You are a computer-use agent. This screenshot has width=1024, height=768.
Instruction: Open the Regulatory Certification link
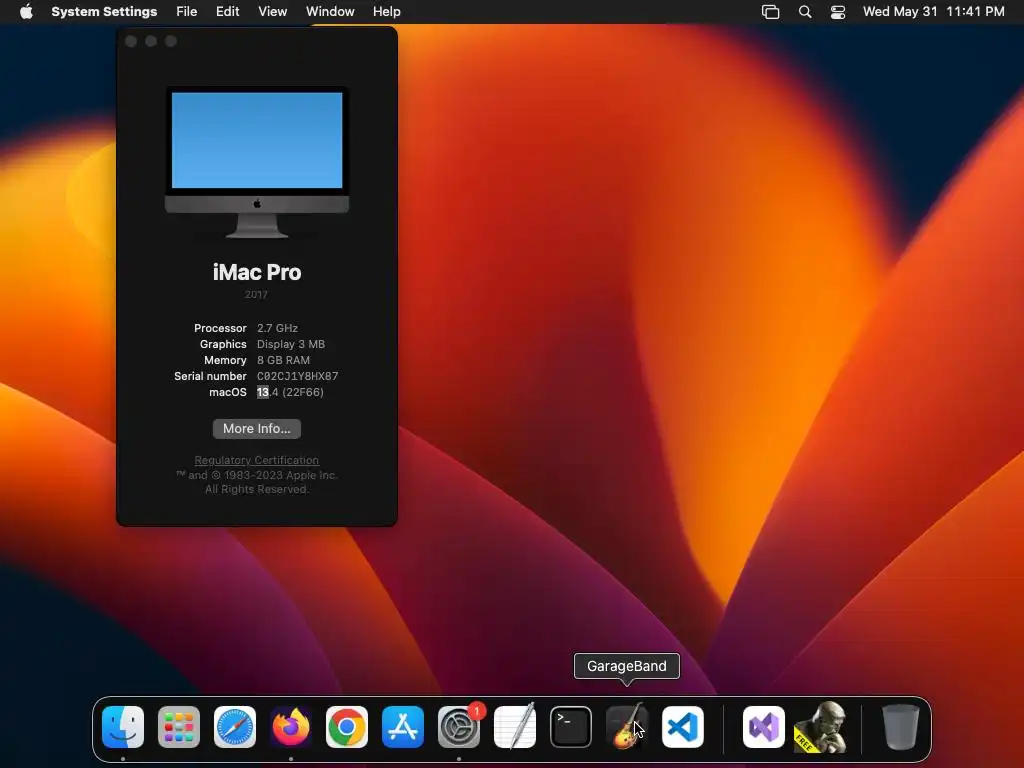coord(257,460)
